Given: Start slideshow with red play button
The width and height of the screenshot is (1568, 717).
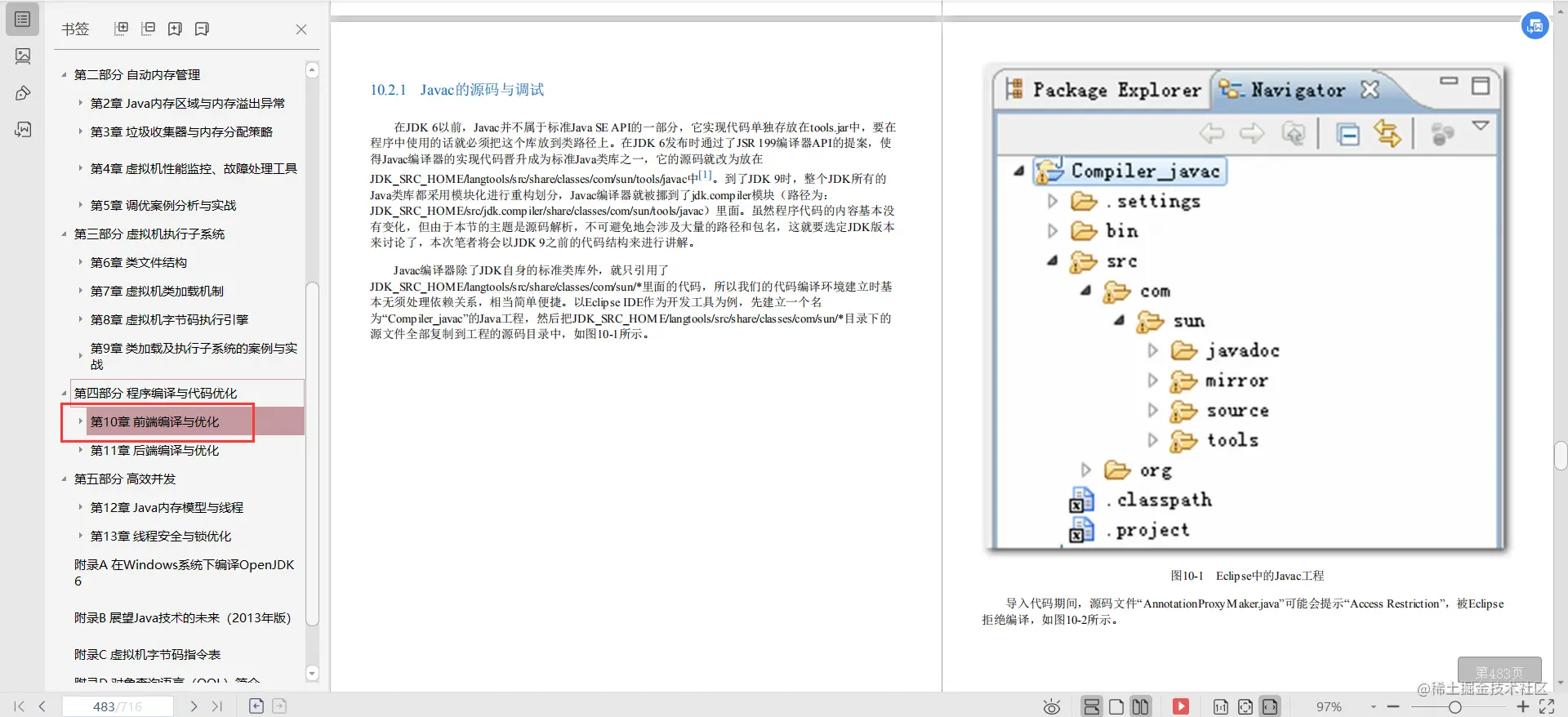Looking at the screenshot, I should pyautogui.click(x=1181, y=706).
